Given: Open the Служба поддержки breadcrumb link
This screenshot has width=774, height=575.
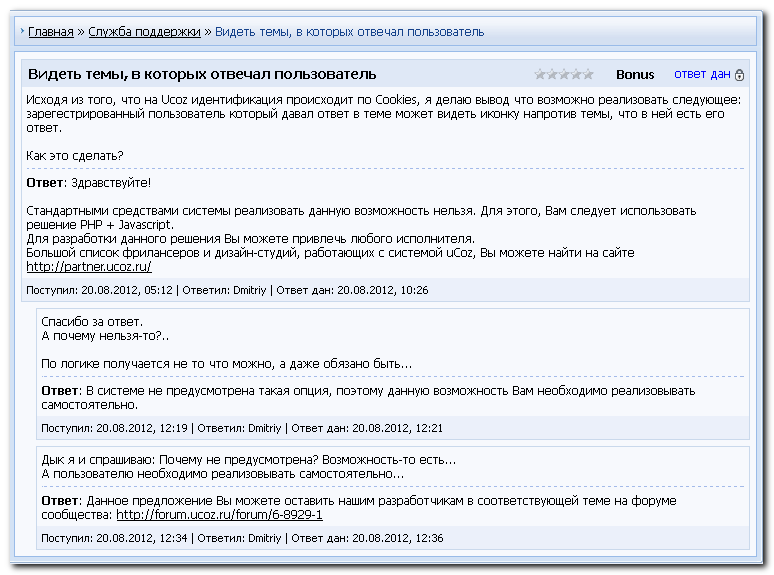Looking at the screenshot, I should click(x=144, y=32).
